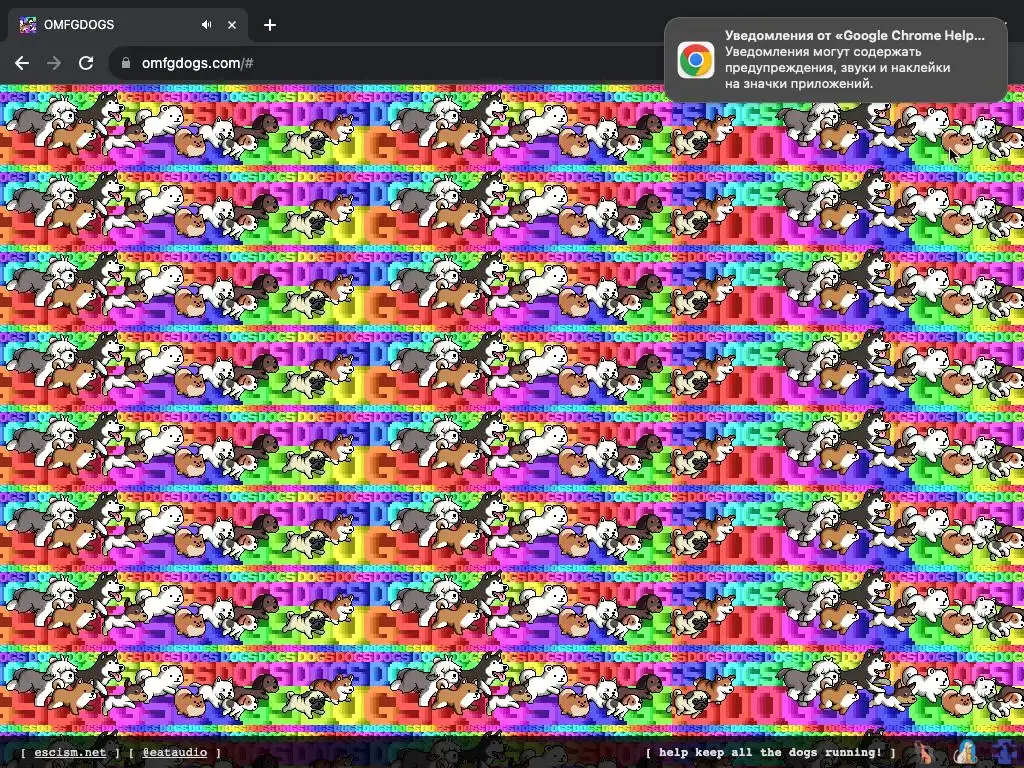Click the Chrome logo in the notification

[696, 60]
